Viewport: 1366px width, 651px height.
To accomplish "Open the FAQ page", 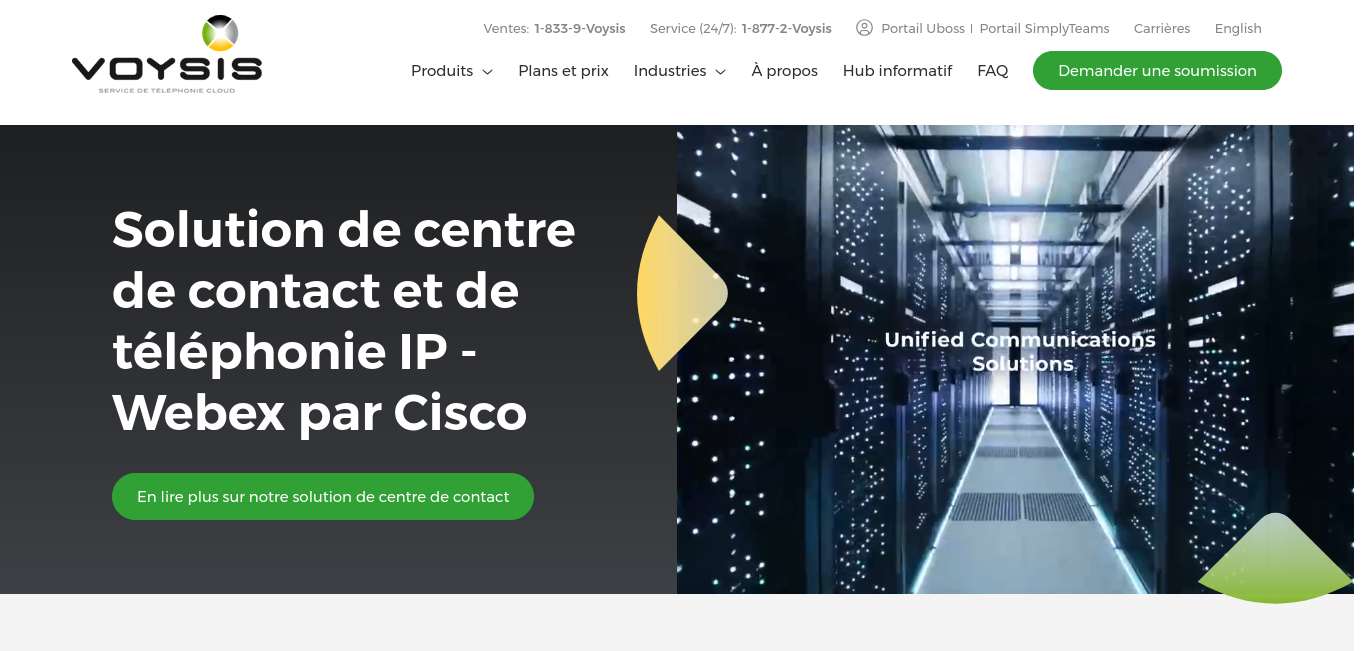I will click(993, 71).
